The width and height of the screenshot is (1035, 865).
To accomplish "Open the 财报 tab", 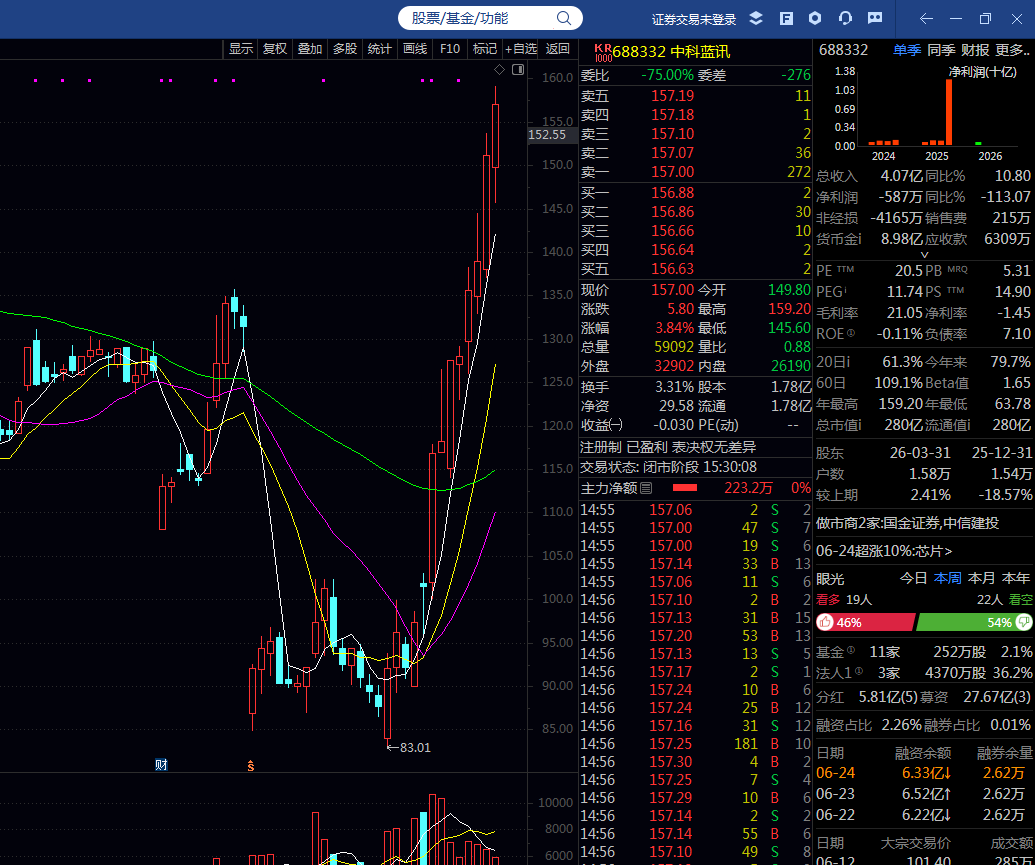I will point(975,50).
